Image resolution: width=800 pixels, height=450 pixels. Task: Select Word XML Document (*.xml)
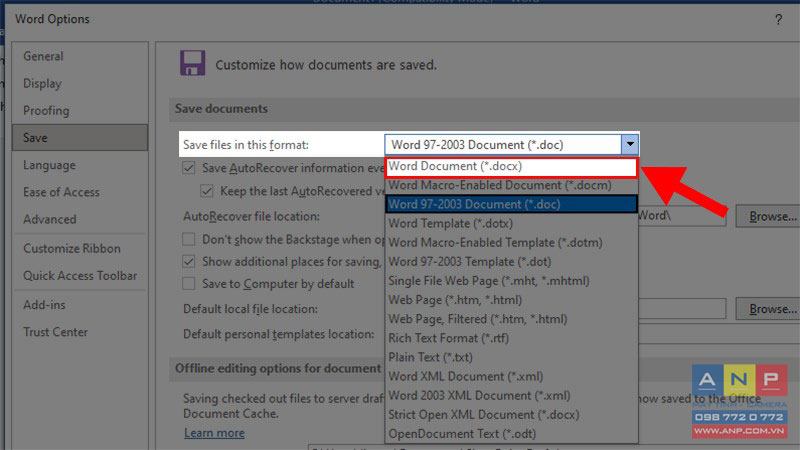pyautogui.click(x=512, y=377)
